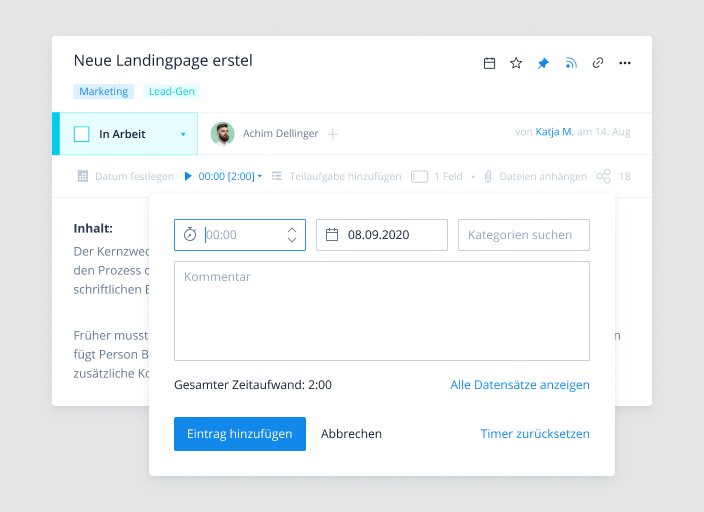Add another assignee with plus icon
The width and height of the screenshot is (704, 512).
(x=333, y=134)
